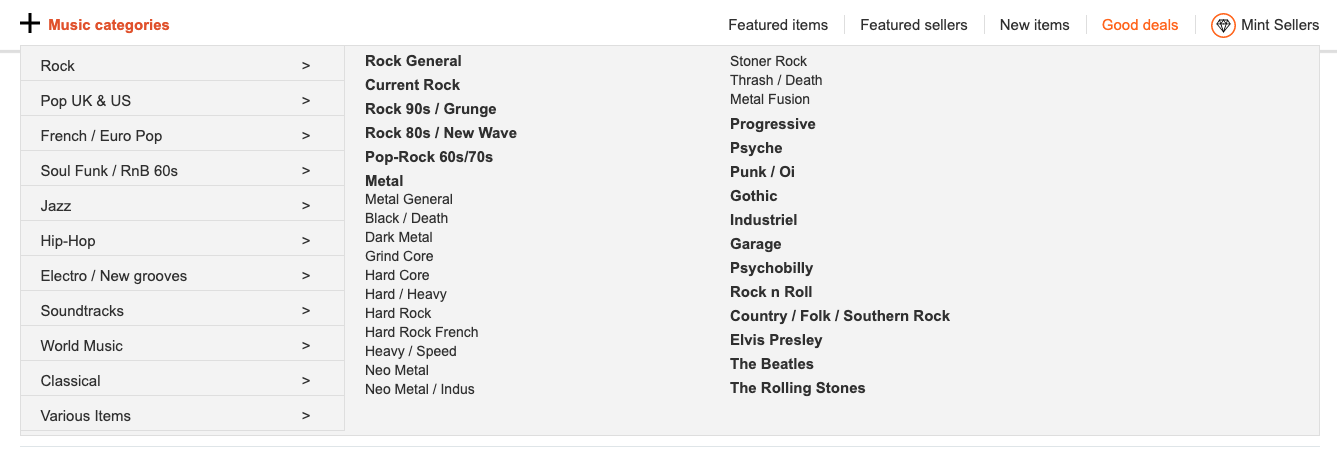Open the Soundtracks category
Screen dimensions: 1337x452
pyautogui.click(x=182, y=311)
